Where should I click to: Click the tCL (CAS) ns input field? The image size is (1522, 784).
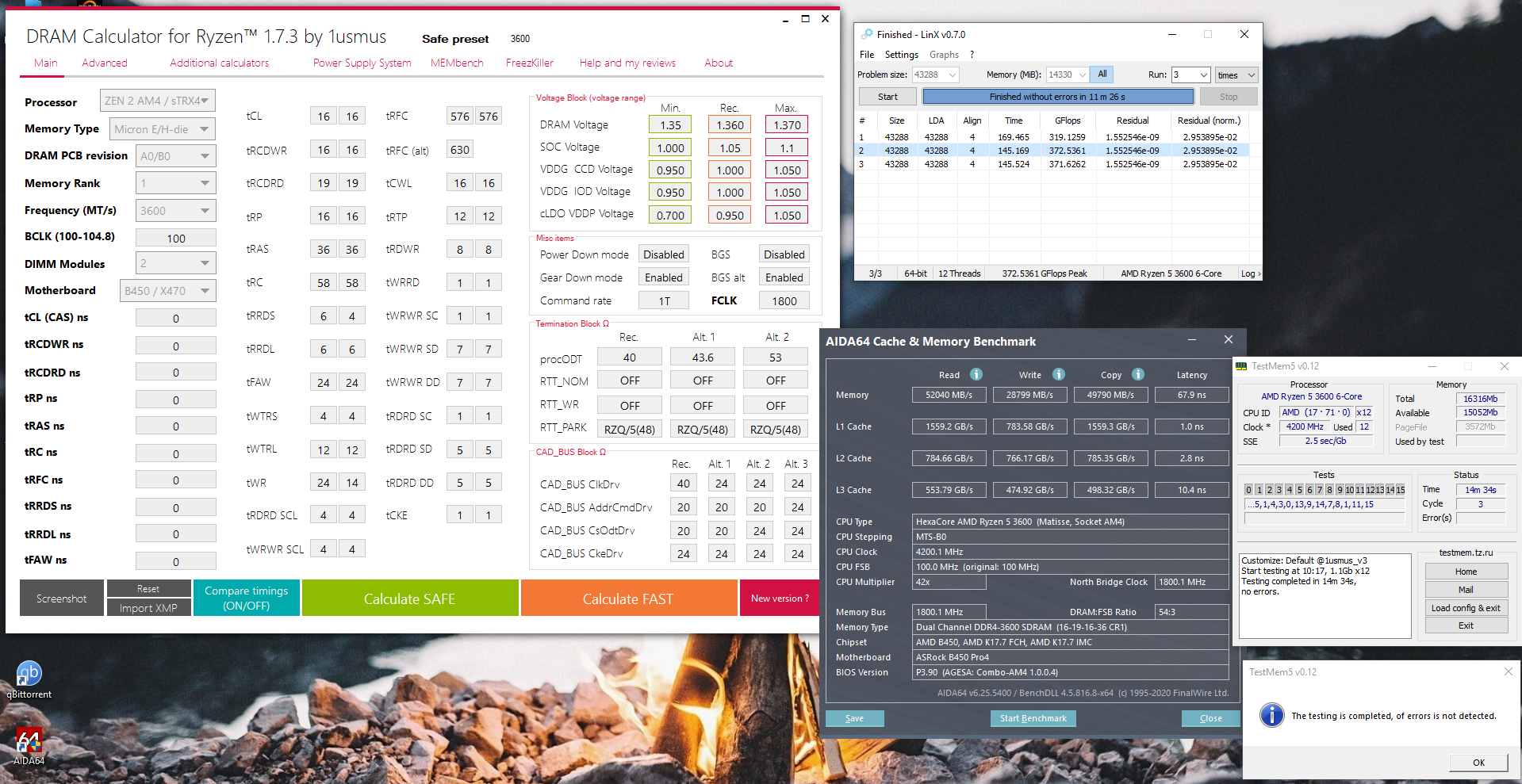click(x=176, y=318)
